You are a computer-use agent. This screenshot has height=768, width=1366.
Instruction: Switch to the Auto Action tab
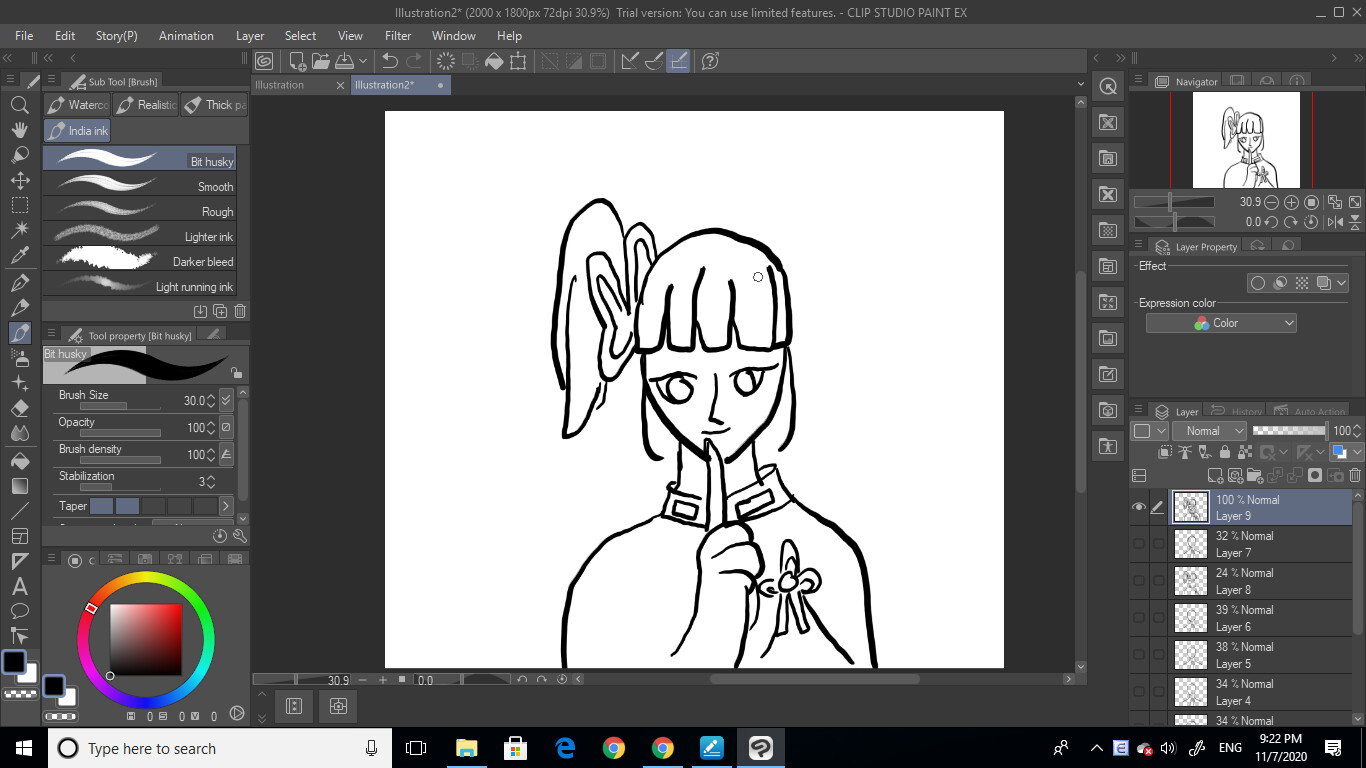[x=1309, y=411]
